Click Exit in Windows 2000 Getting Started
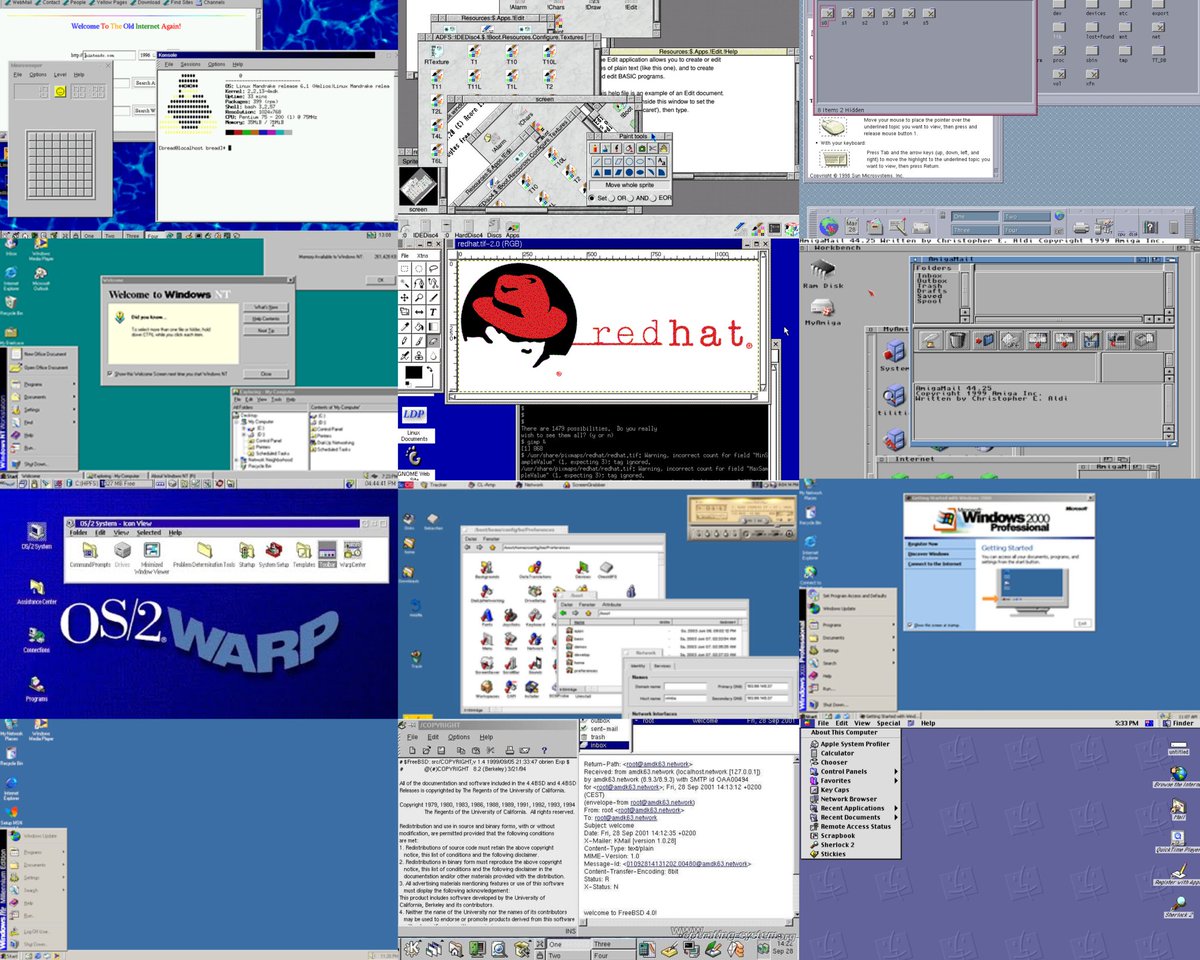1200x960 pixels. tap(1083, 623)
